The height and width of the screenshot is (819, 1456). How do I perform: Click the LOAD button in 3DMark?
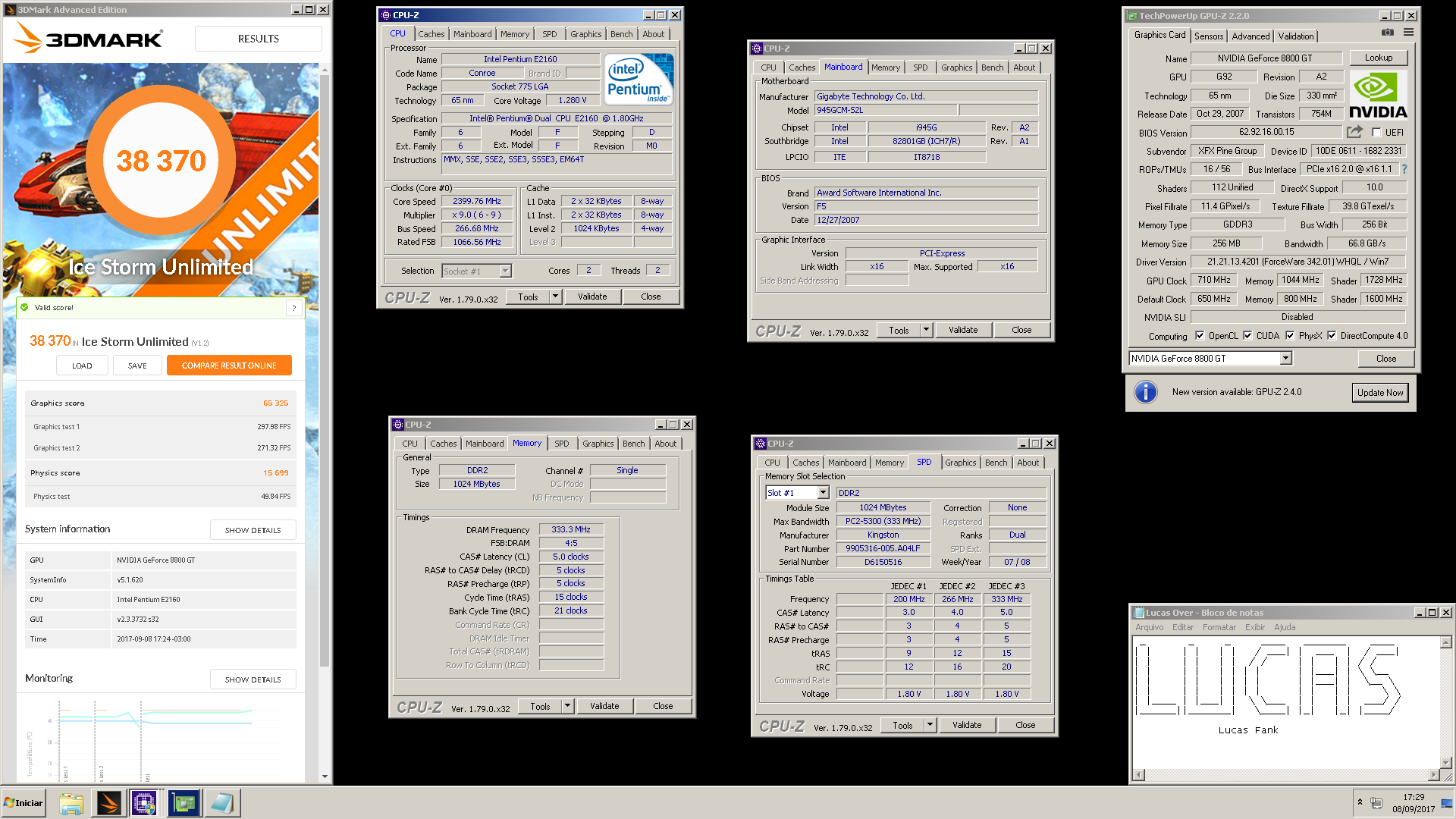coord(82,366)
